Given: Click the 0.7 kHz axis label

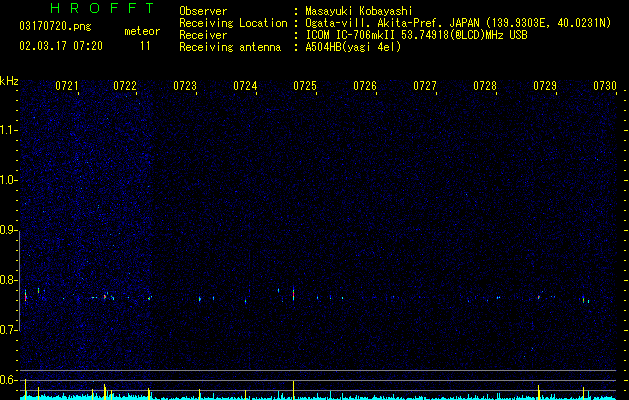Looking at the screenshot, I should 9,330.
